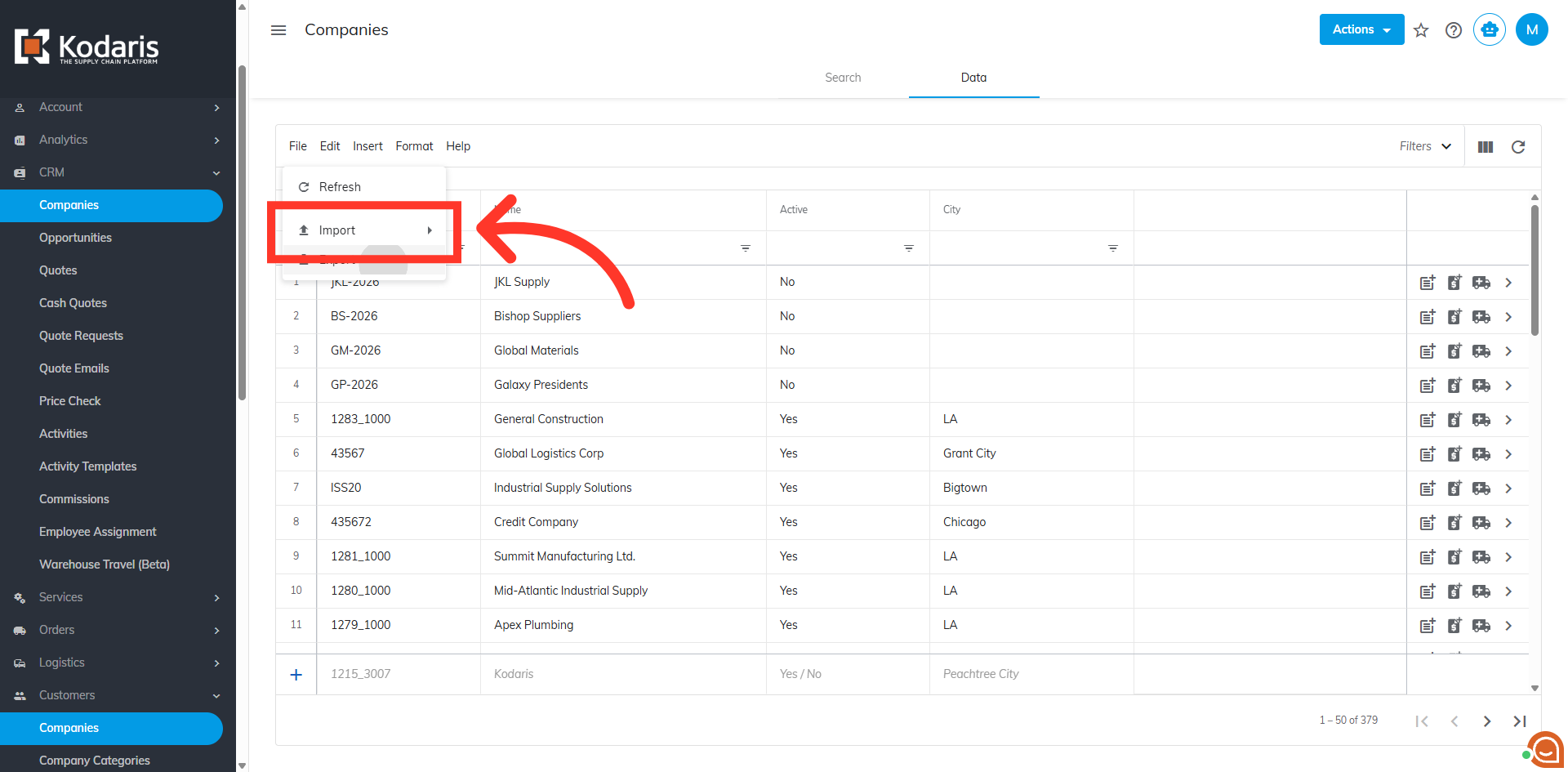Open the hamburger navigation menu

(278, 30)
